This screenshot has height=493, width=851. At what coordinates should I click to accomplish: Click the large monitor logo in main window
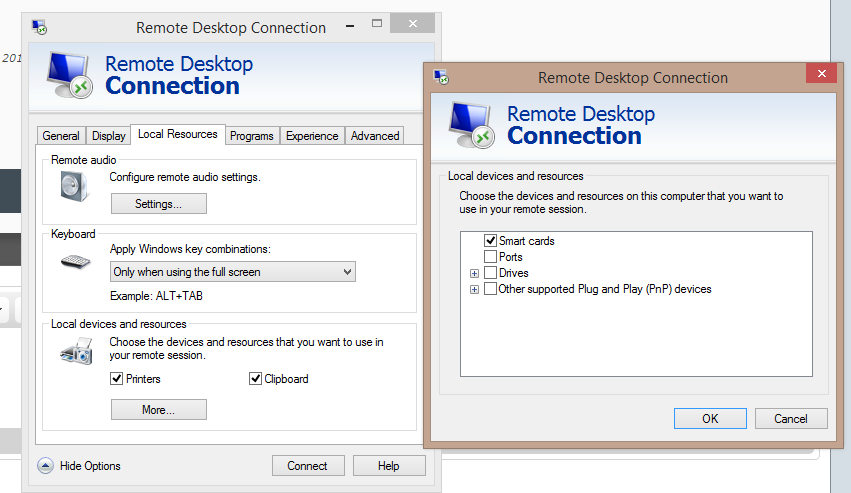pyautogui.click(x=70, y=75)
